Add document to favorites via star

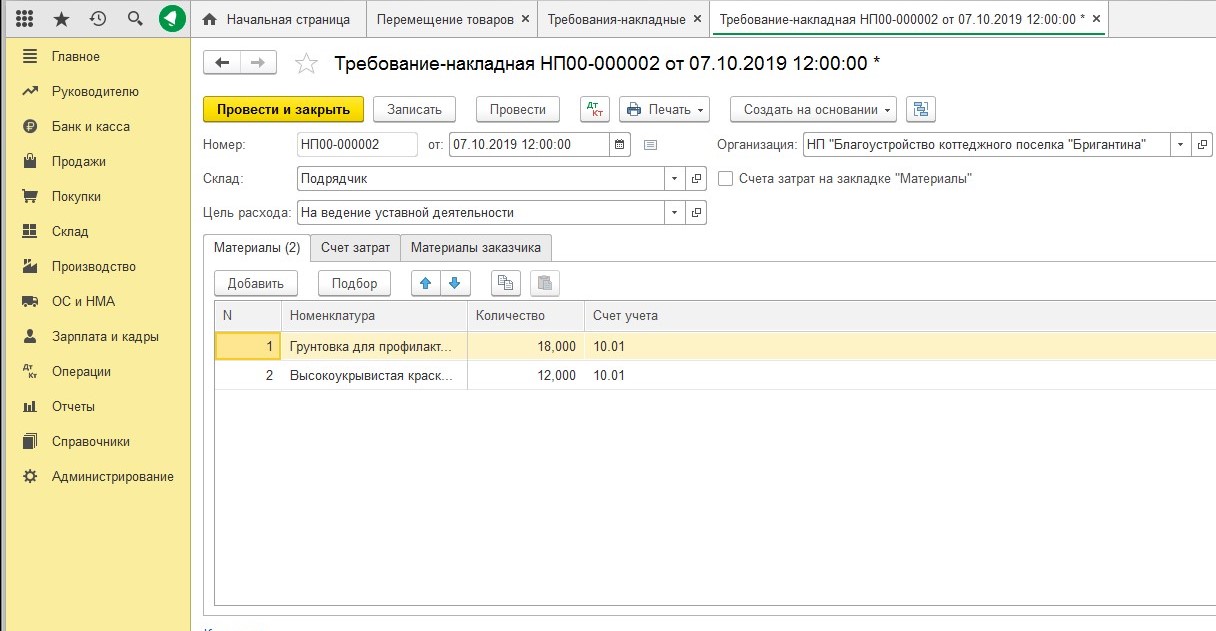307,64
